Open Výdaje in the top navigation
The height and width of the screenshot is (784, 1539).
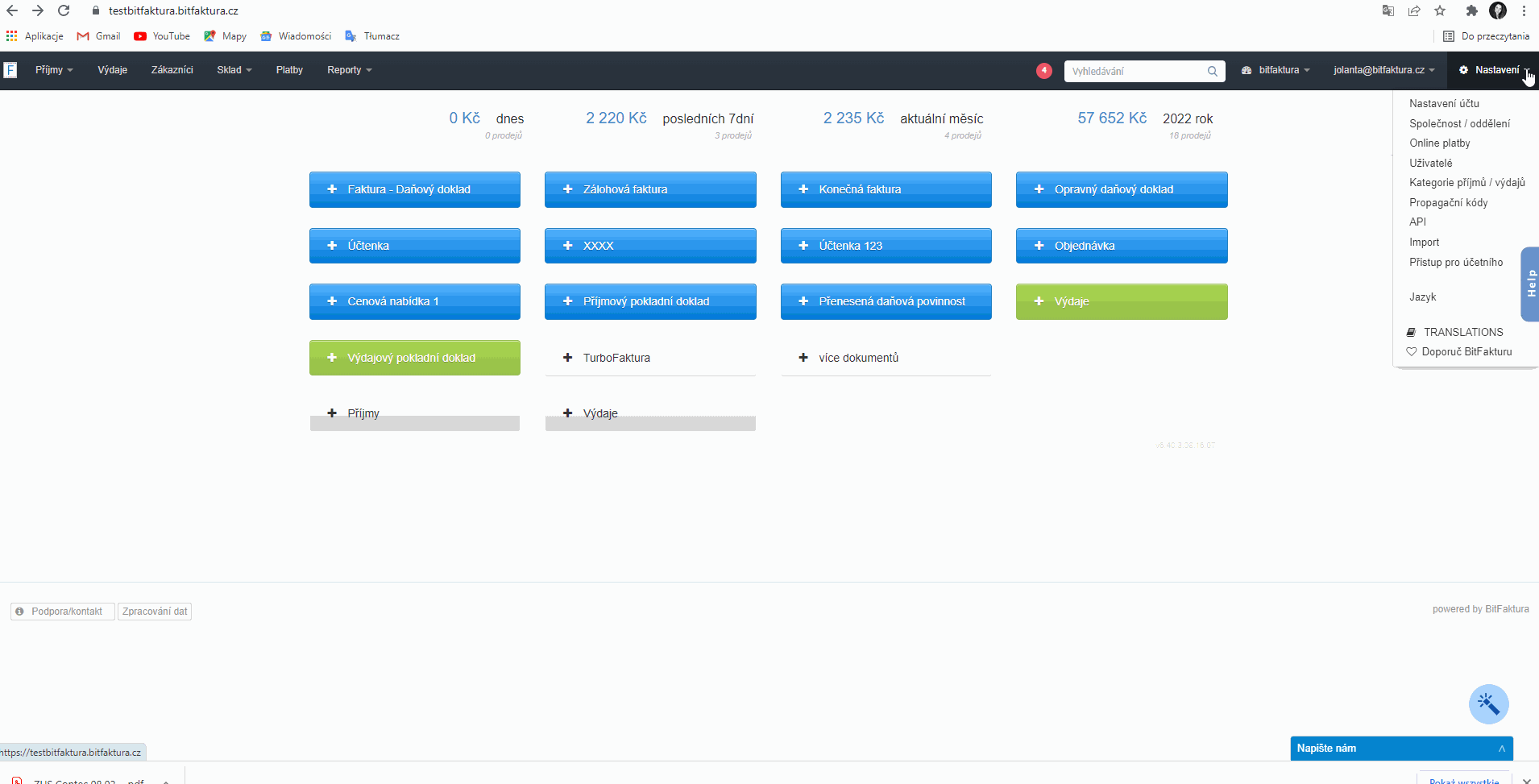pyautogui.click(x=113, y=70)
